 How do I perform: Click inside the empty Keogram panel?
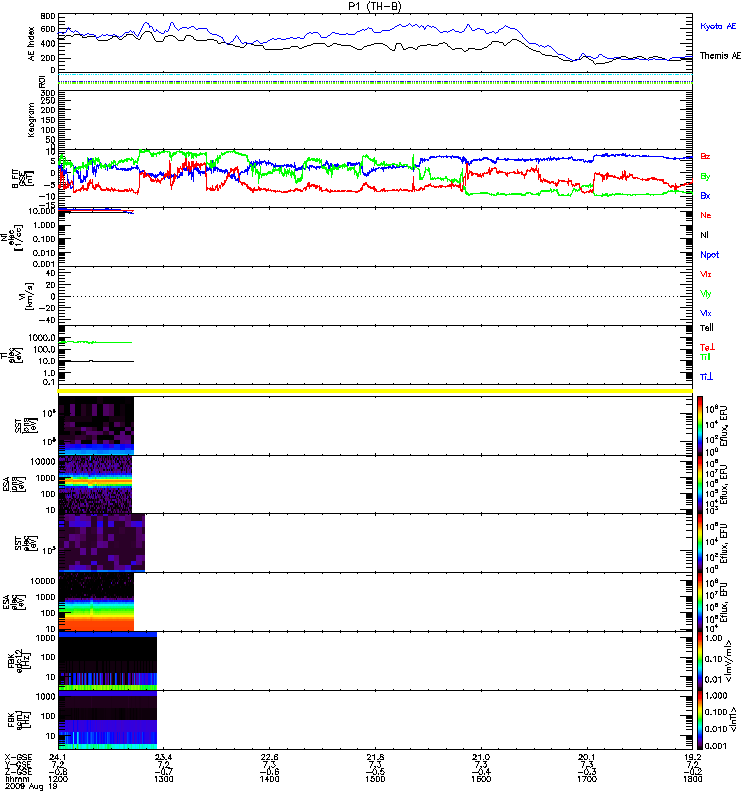375,118
